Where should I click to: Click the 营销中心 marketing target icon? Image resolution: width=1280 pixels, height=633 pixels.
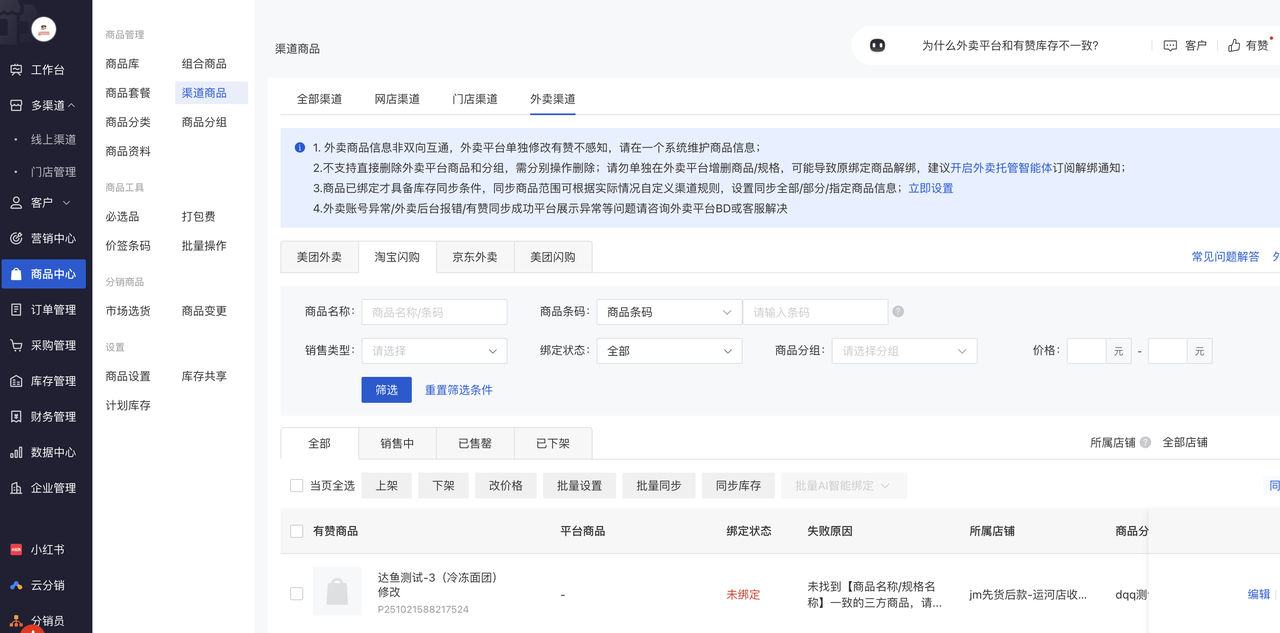pyautogui.click(x=16, y=238)
